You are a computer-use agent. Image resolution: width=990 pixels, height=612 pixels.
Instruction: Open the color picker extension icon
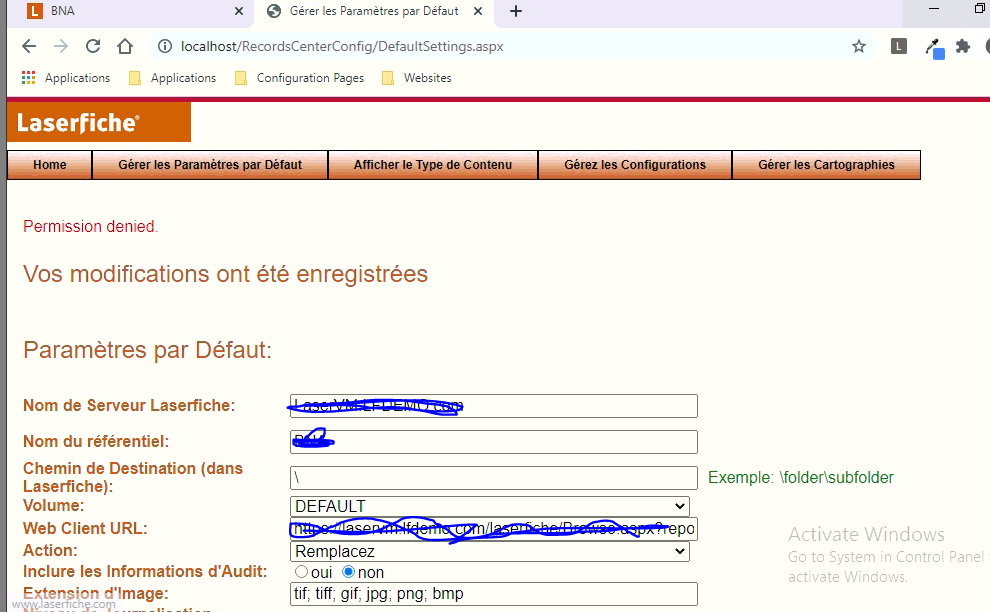(934, 47)
